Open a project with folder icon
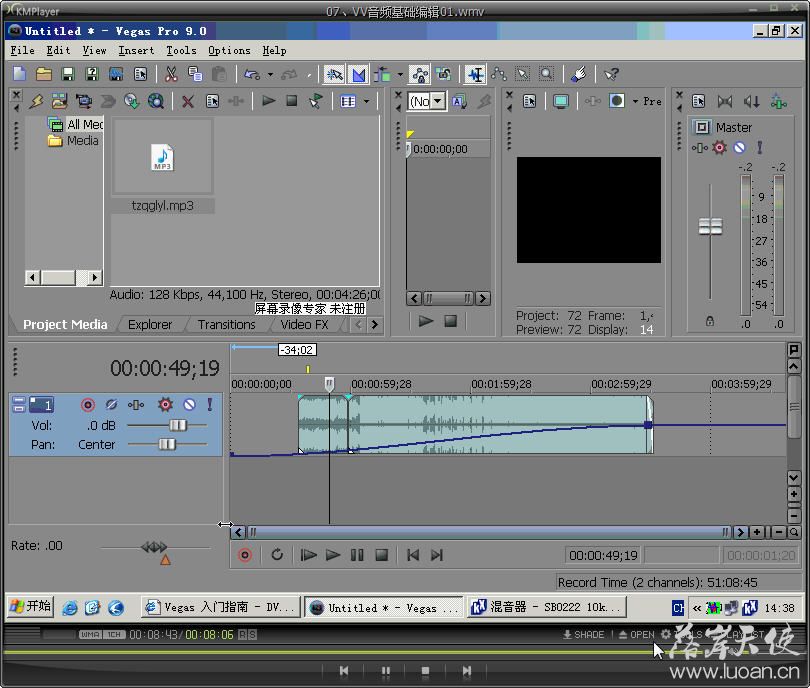The image size is (810, 688). (43, 74)
